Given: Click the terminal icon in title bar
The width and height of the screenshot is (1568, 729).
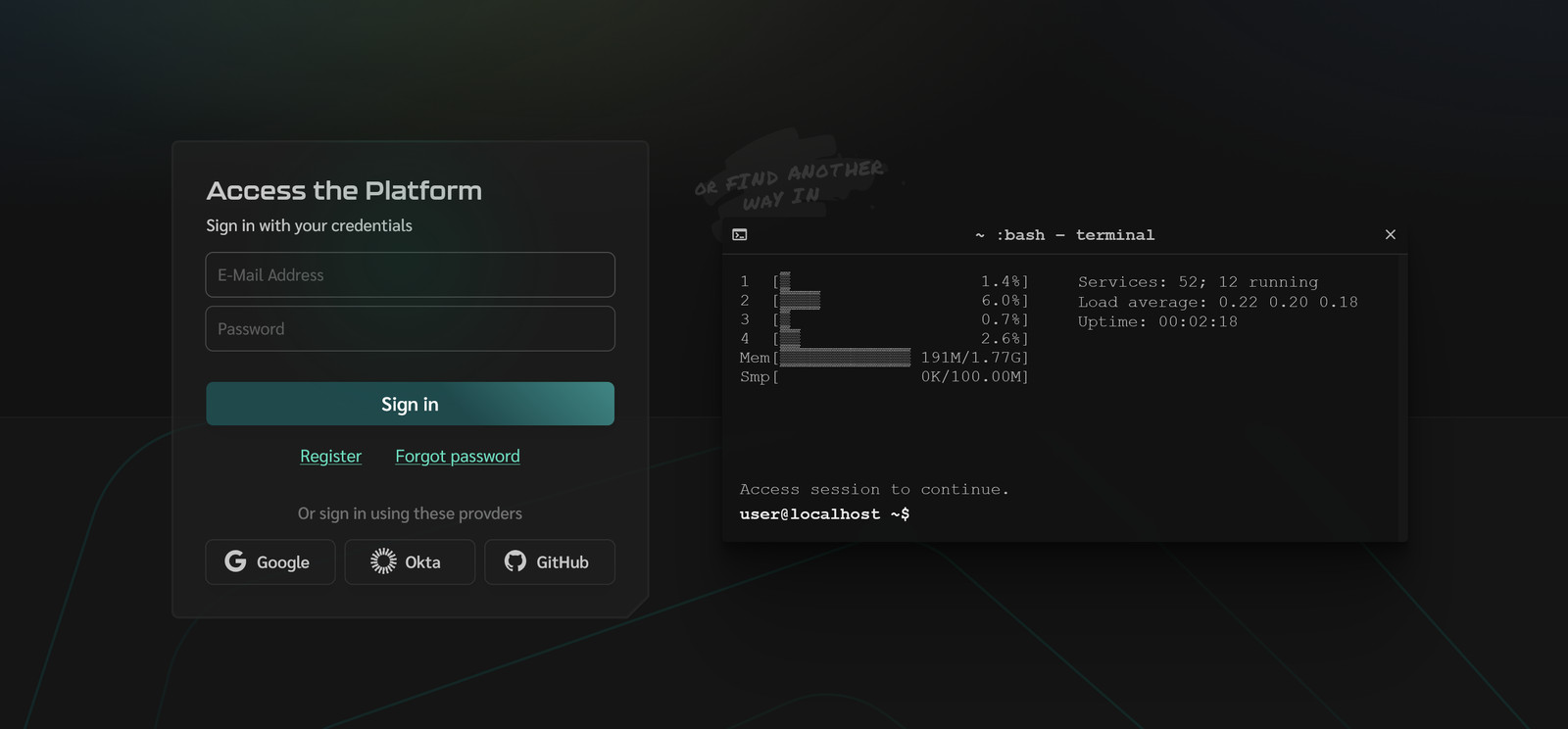Looking at the screenshot, I should pyautogui.click(x=740, y=234).
